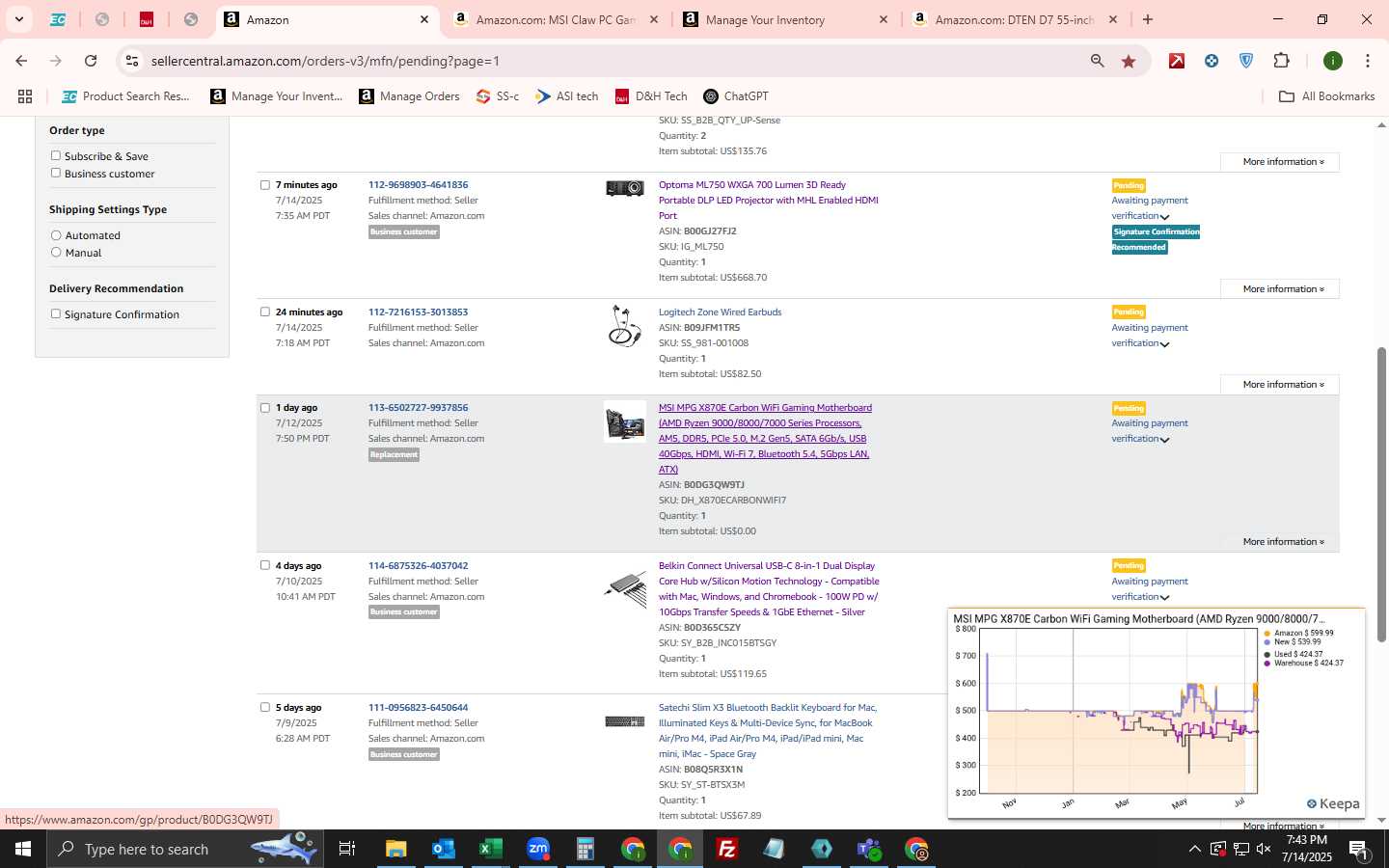This screenshot has width=1389, height=868.
Task: Open Chrome three-dot menu
Action: [1368, 61]
